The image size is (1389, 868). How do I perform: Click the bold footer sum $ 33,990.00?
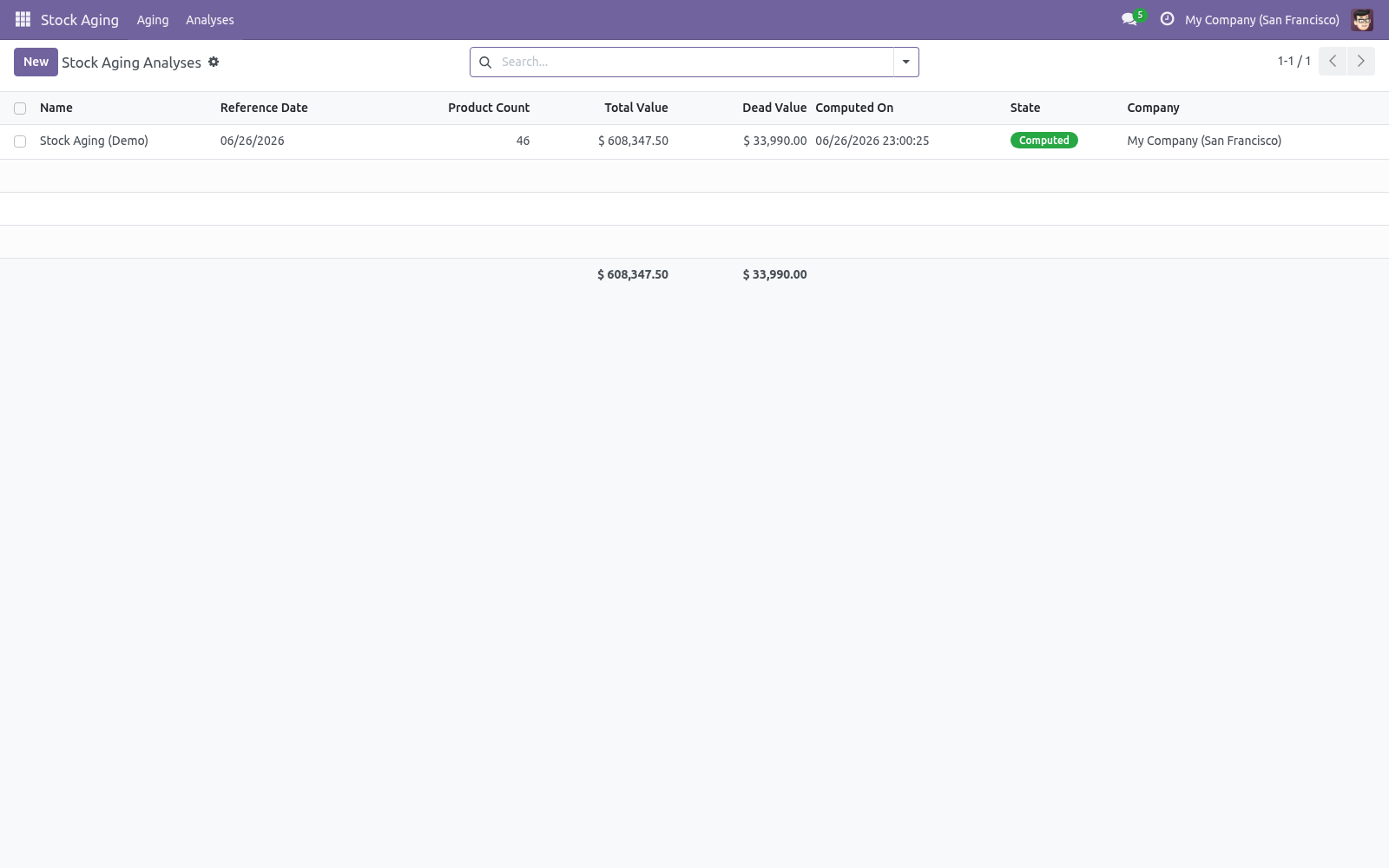pos(774,274)
